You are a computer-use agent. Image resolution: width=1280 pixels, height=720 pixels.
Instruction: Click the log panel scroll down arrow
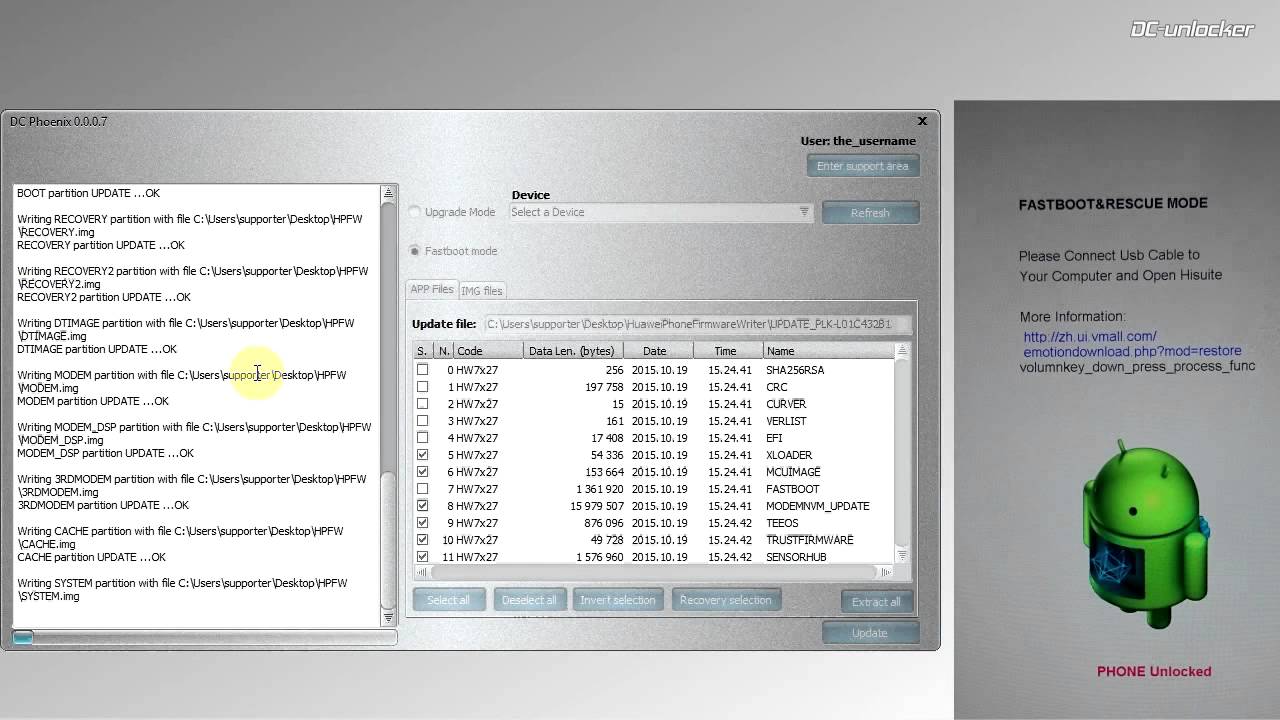(x=388, y=619)
